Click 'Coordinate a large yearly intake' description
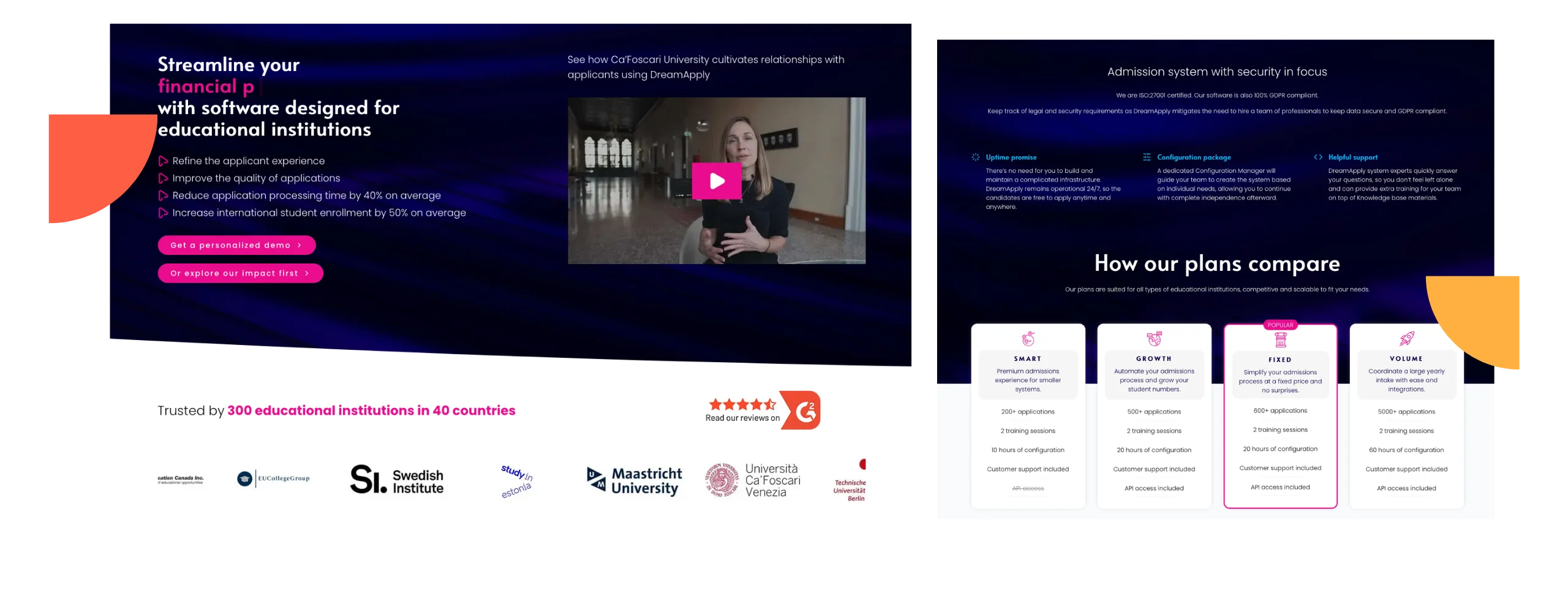The image size is (1568, 598). 1406,380
